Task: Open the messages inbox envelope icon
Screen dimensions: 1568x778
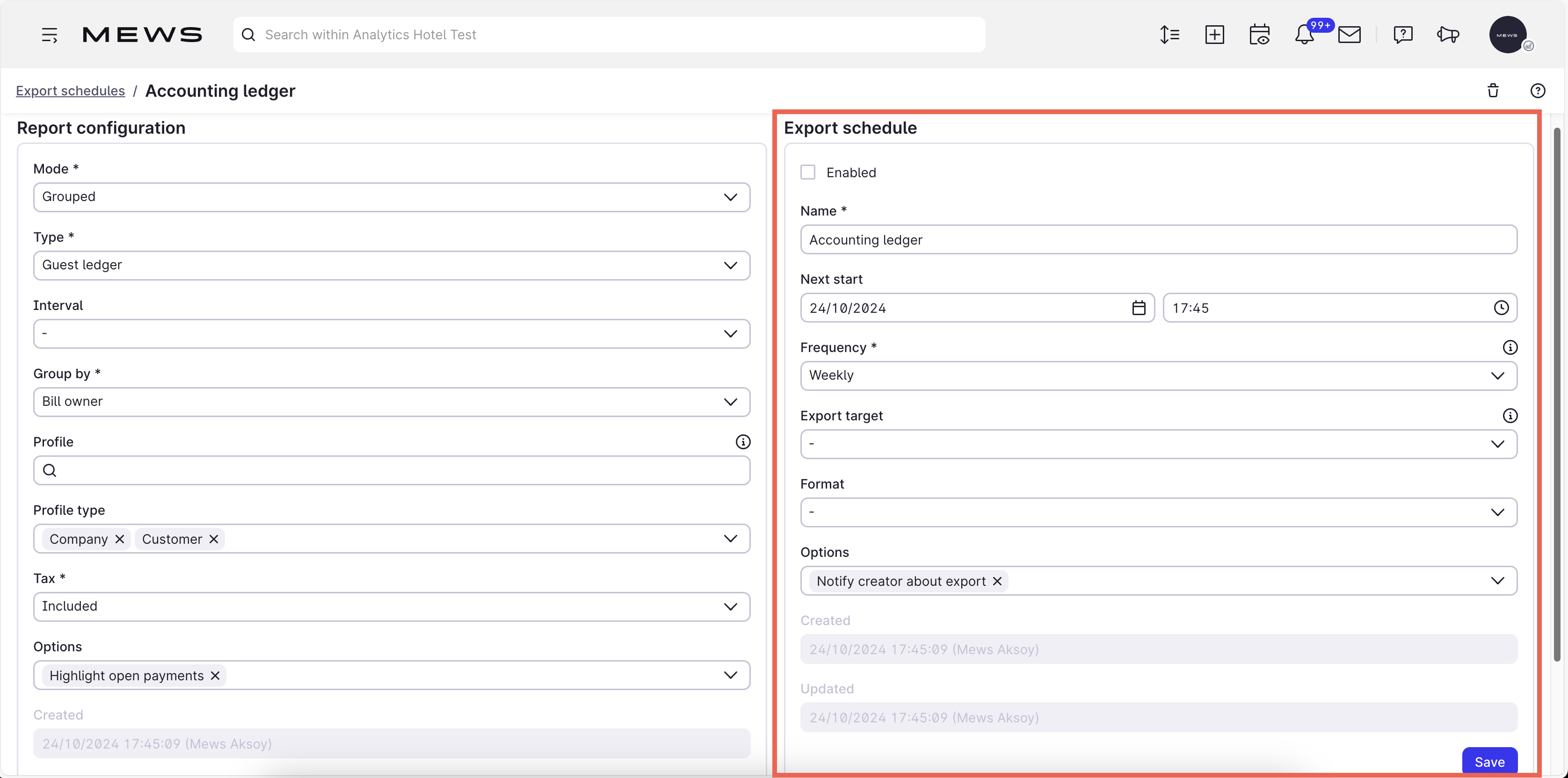Action: [1350, 35]
